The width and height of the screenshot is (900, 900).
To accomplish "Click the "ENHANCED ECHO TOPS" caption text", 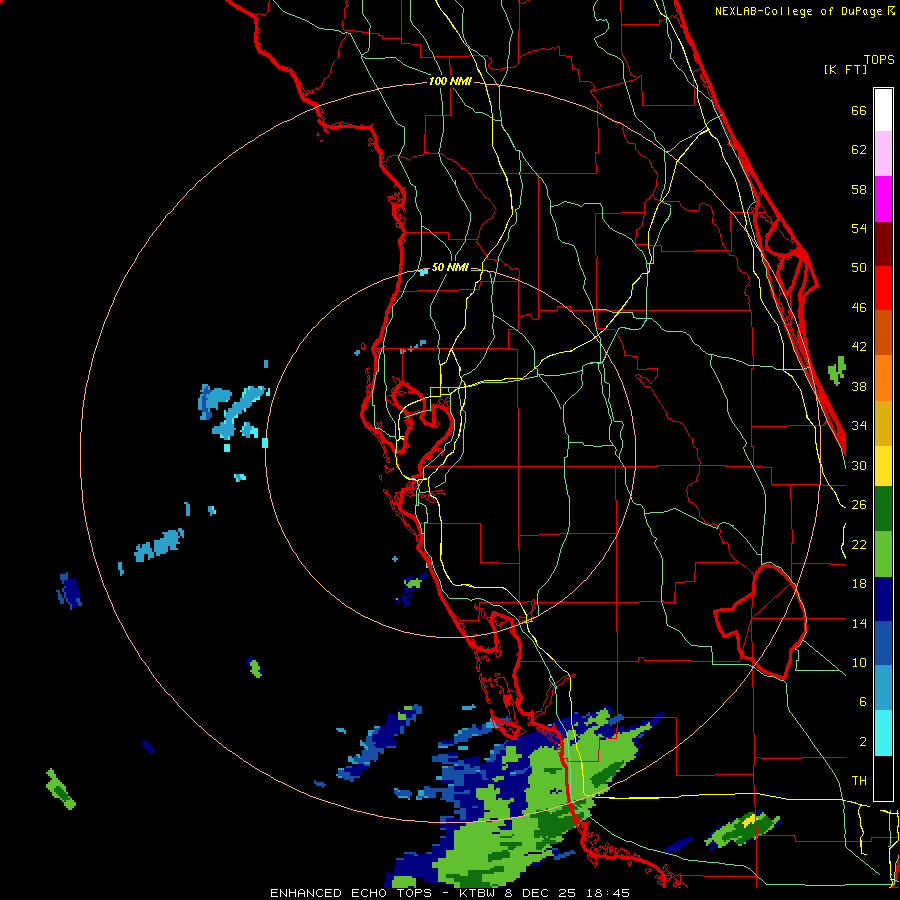I will 351,893.
